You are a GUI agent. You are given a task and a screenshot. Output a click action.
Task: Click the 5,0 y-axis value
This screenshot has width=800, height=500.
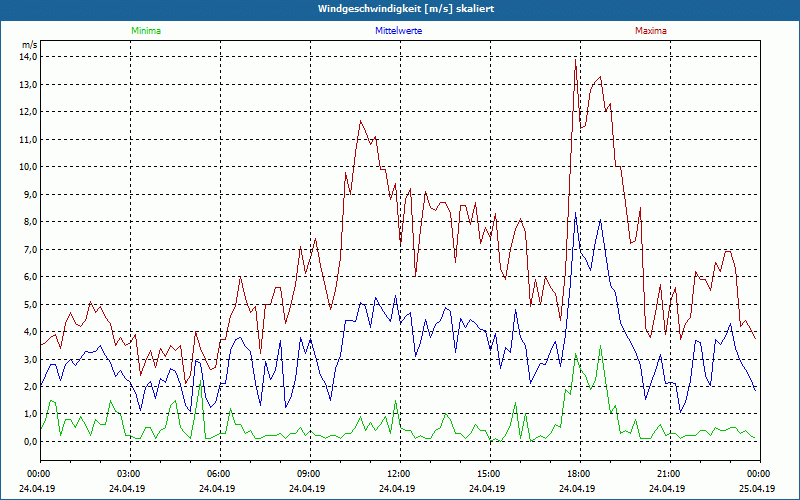[31, 305]
